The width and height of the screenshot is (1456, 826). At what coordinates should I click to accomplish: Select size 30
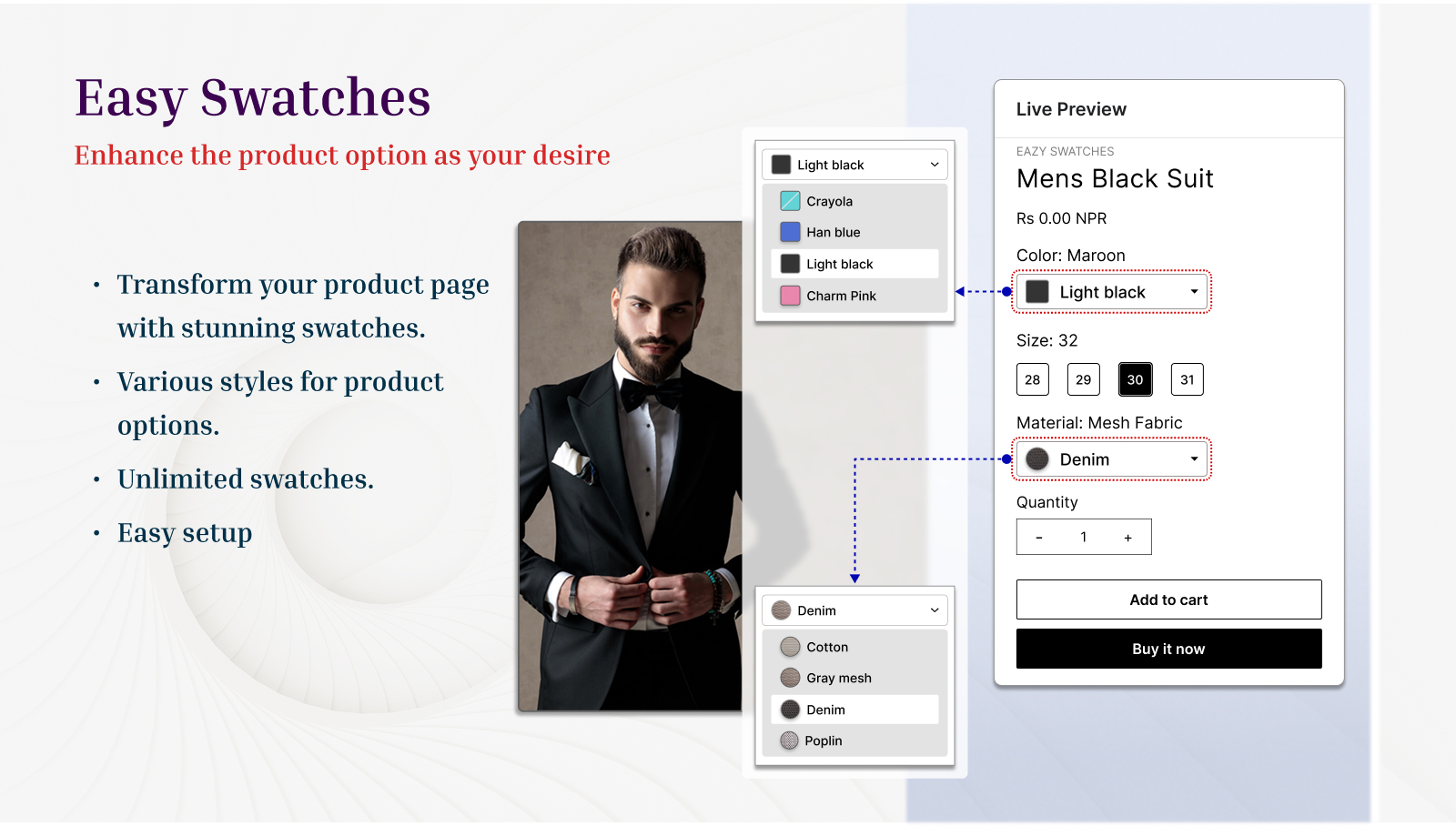1136,379
